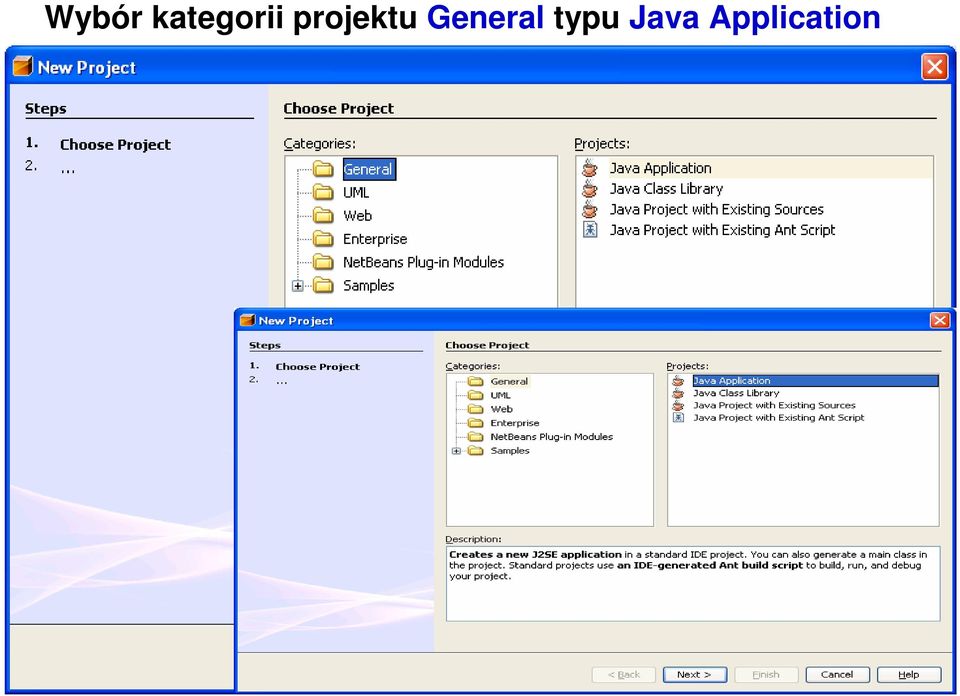This screenshot has width=960, height=696.
Task: Select NetBeans Plug-in Modules in back window
Action: pyautogui.click(x=423, y=262)
